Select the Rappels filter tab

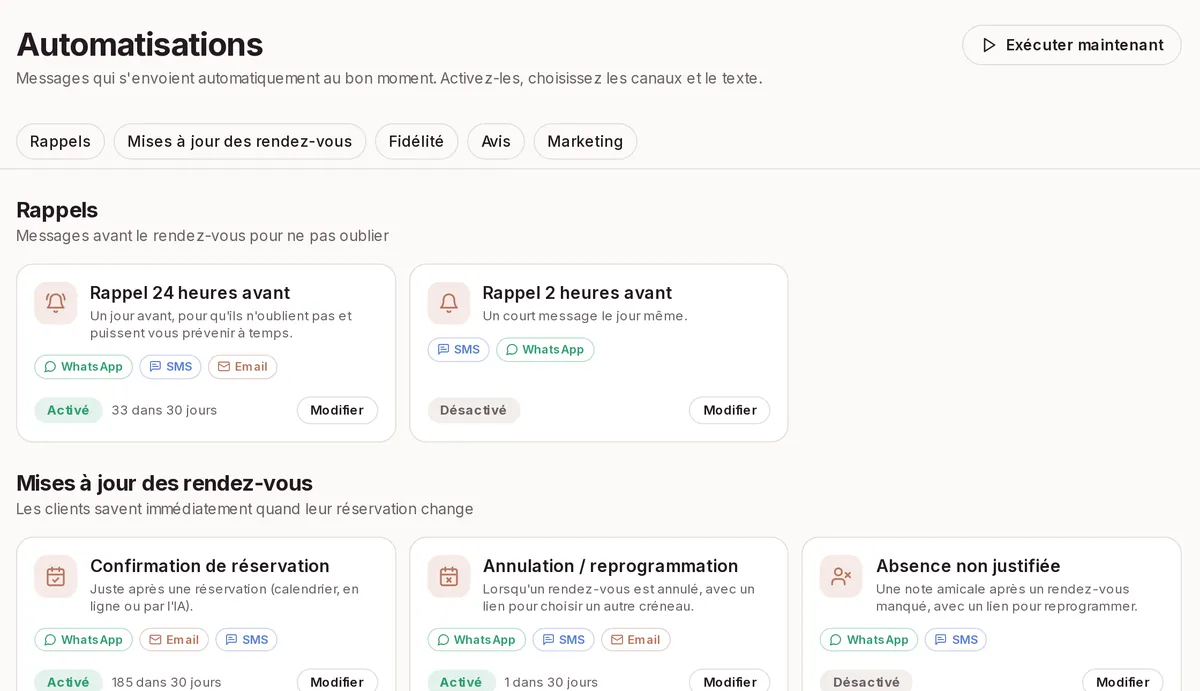[60, 141]
